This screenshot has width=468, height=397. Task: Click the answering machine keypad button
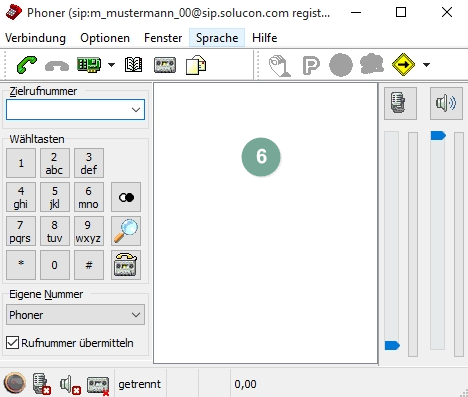click(126, 265)
